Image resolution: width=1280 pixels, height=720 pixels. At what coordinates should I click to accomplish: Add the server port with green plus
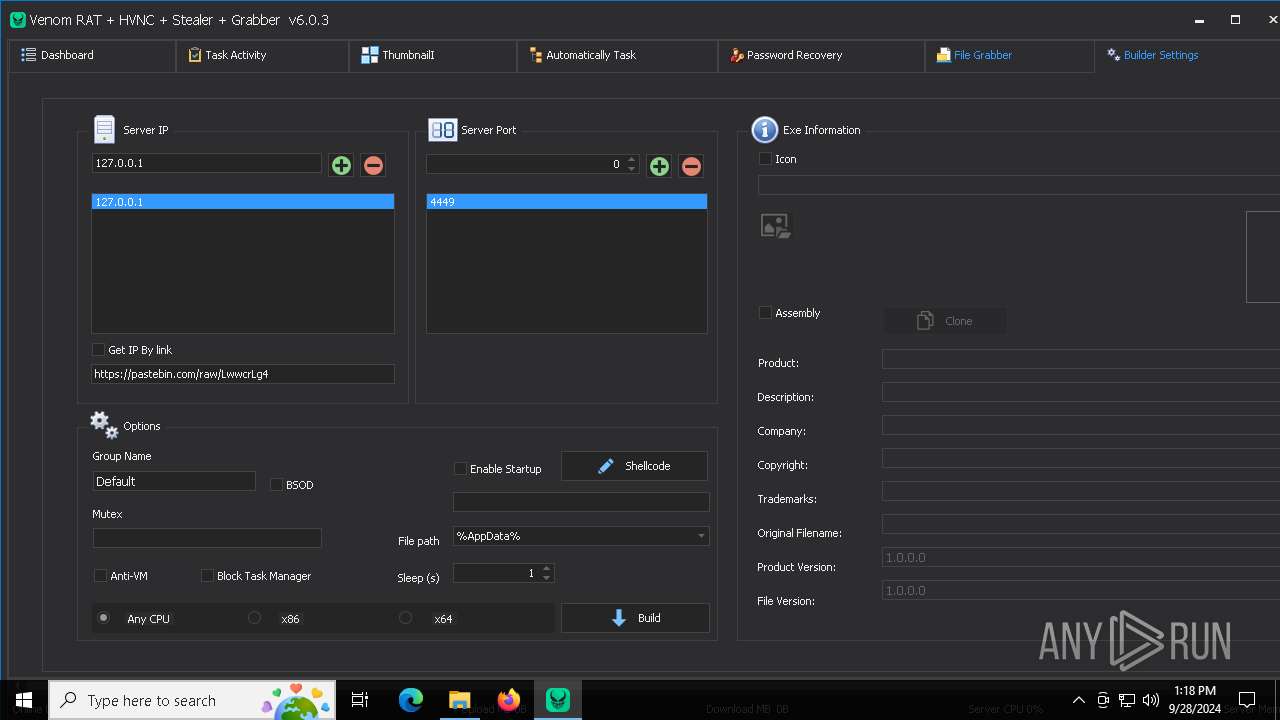coord(659,166)
